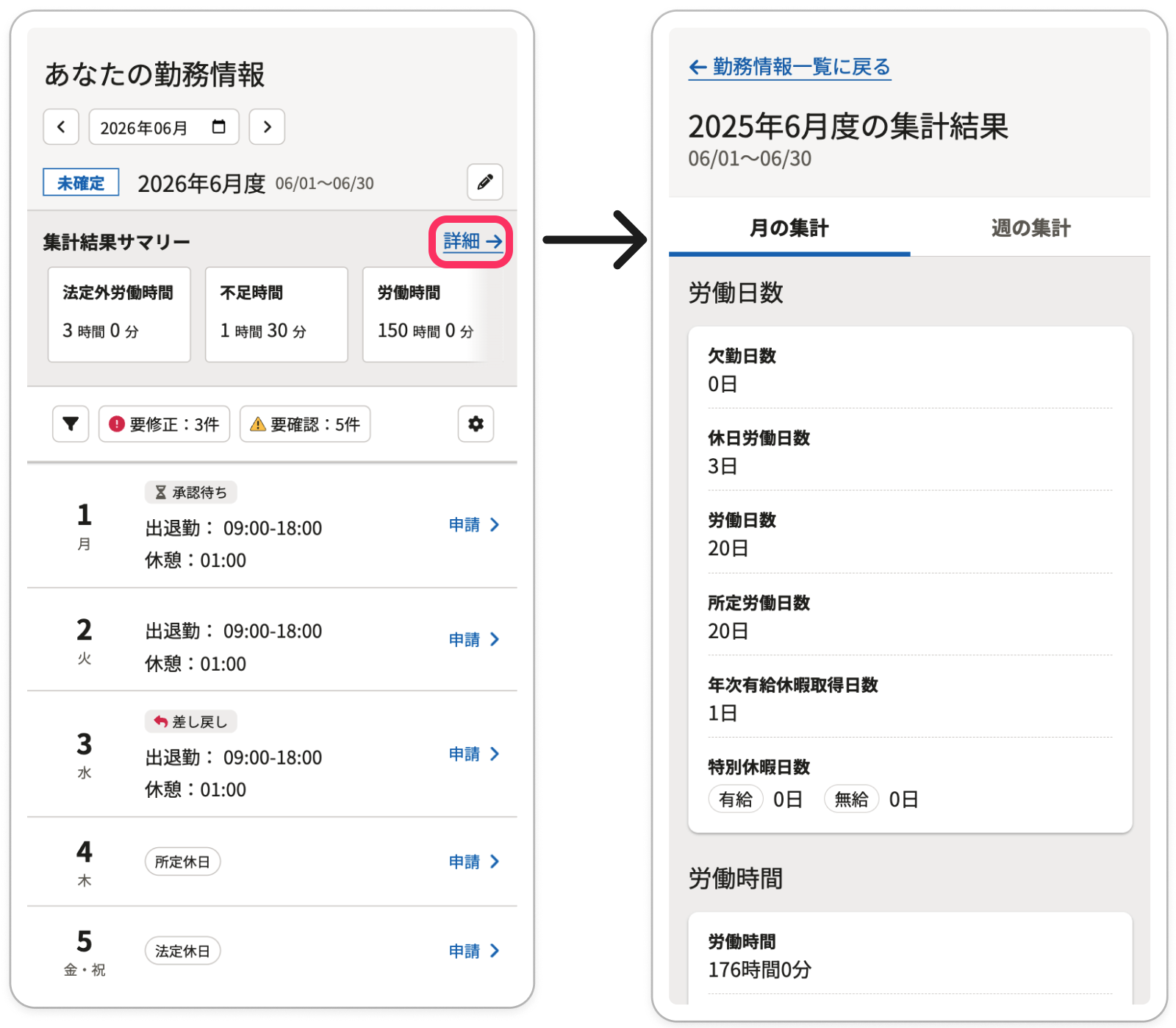Click 法定休日 tag on day 5
This screenshot has height=1028, width=1176.
click(182, 951)
